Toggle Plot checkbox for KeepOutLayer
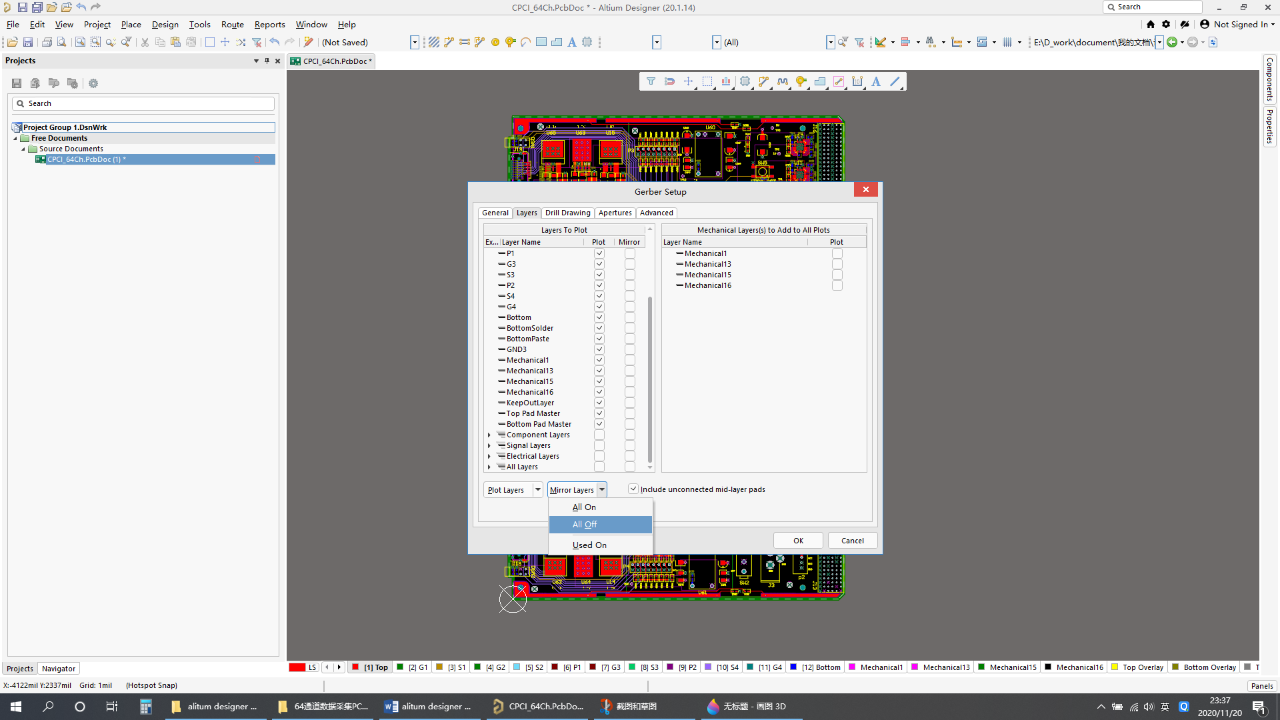The width and height of the screenshot is (1280, 720). 599,403
